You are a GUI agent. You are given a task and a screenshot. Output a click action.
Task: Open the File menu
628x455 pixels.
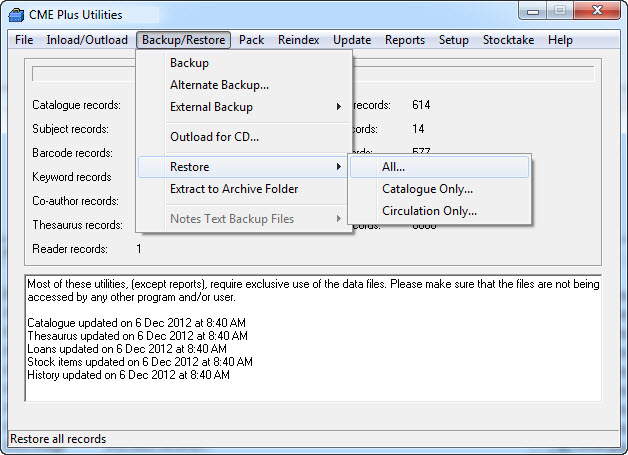pyautogui.click(x=24, y=40)
